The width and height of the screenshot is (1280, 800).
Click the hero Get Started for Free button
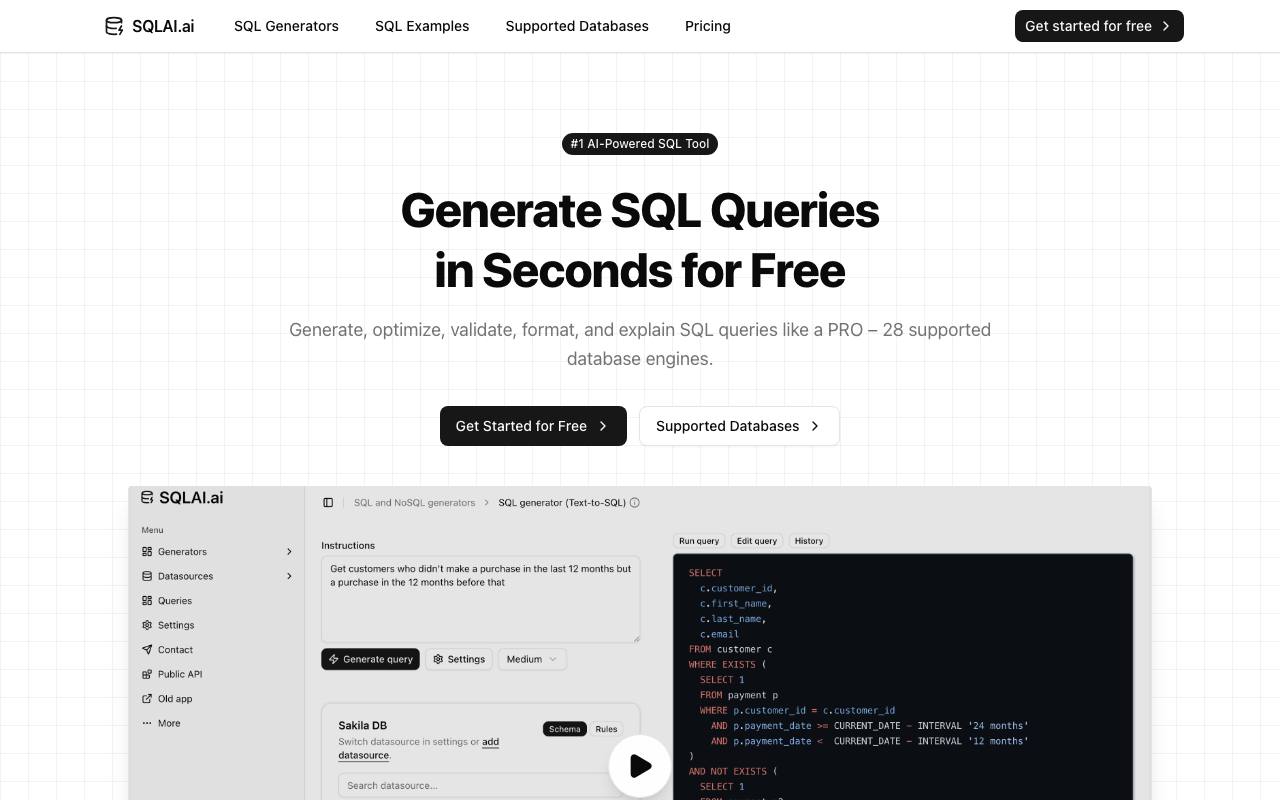[533, 426]
